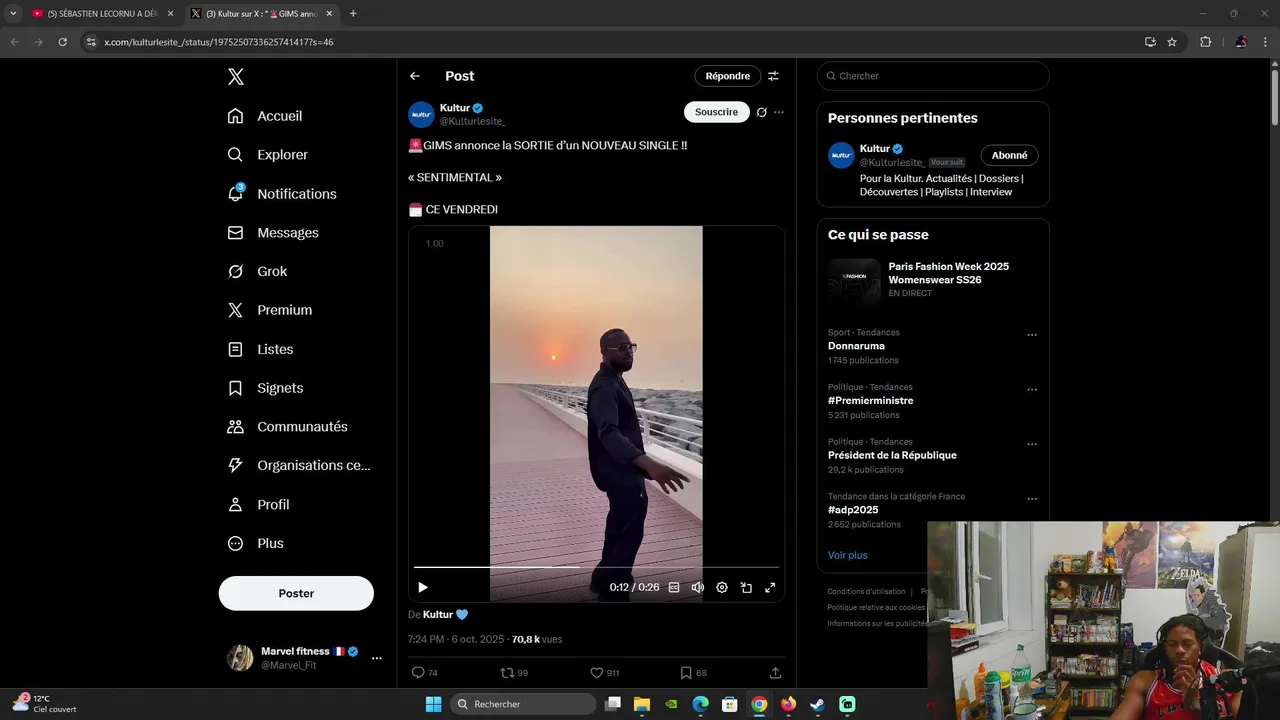This screenshot has width=1280, height=720.
Task: Go back with post arrow
Action: tap(415, 76)
